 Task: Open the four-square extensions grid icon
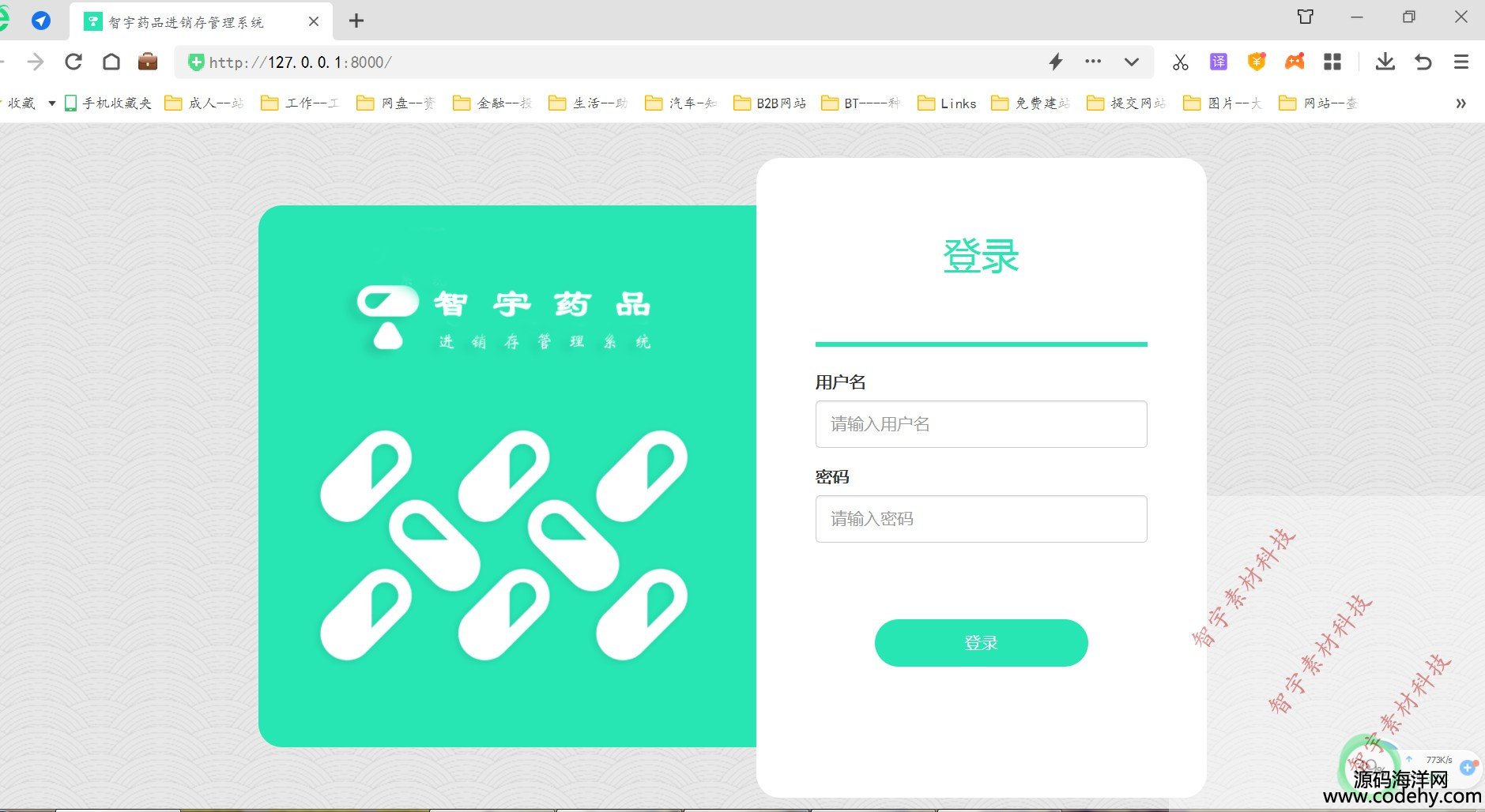(x=1332, y=62)
